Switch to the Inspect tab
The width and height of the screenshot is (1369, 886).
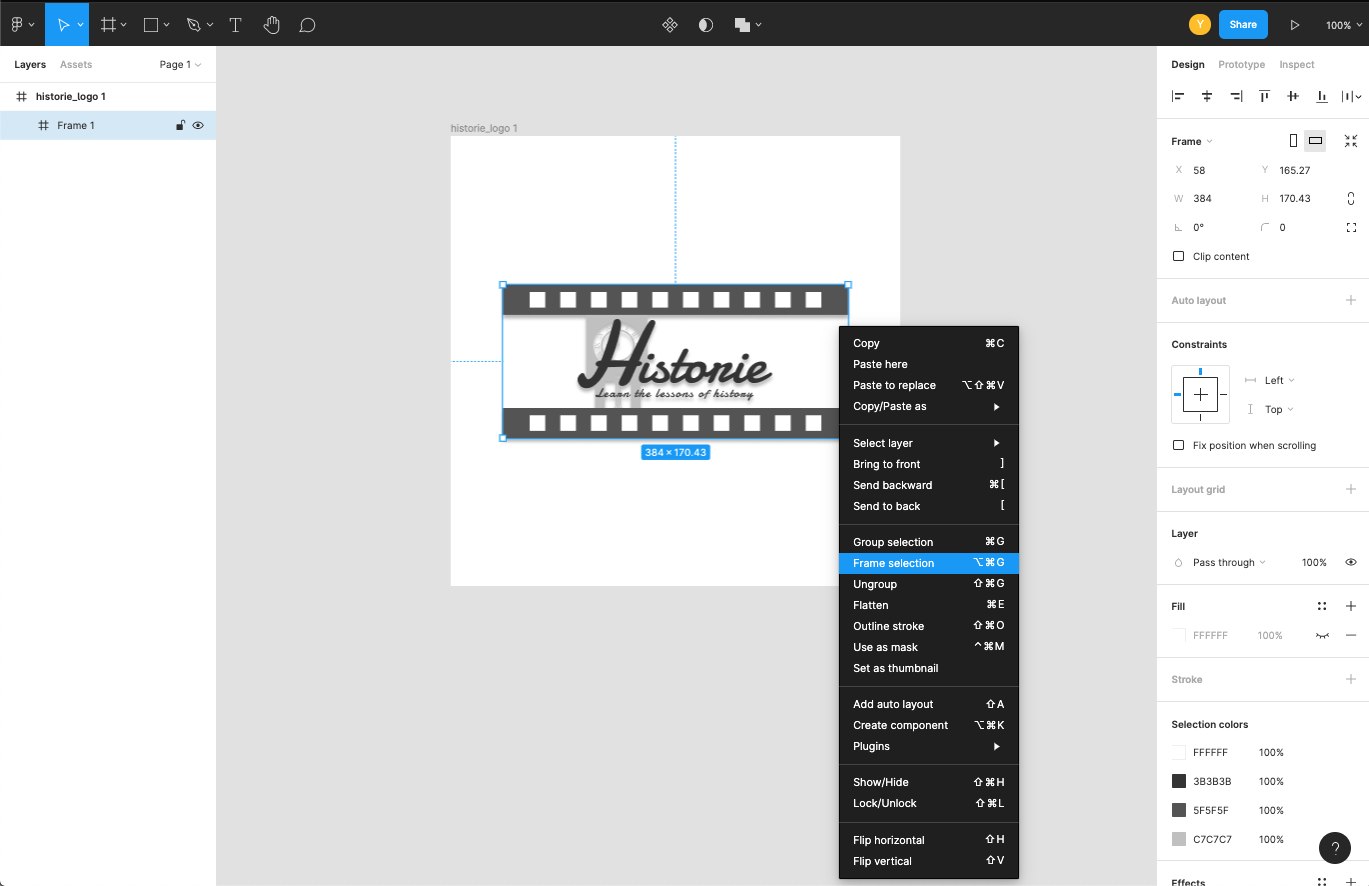[1297, 65]
